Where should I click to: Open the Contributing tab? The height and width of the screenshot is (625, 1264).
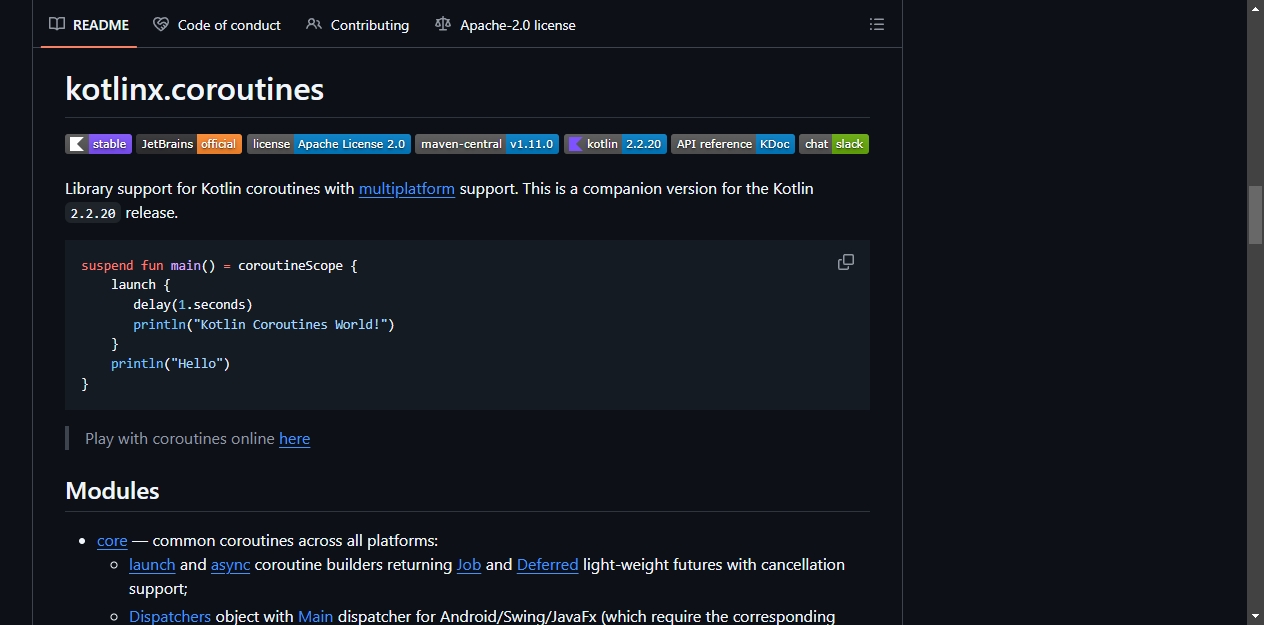[358, 24]
